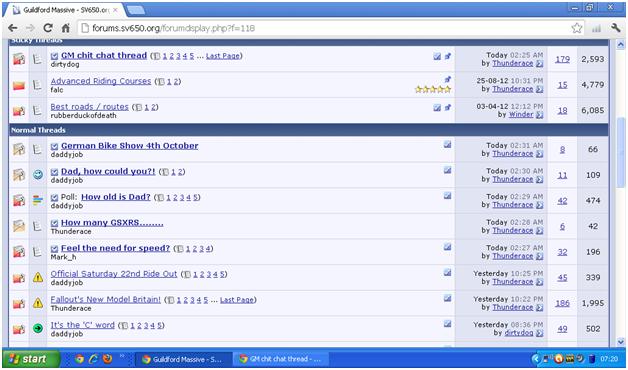Click the page scrollbar up arrow

(x=621, y=44)
